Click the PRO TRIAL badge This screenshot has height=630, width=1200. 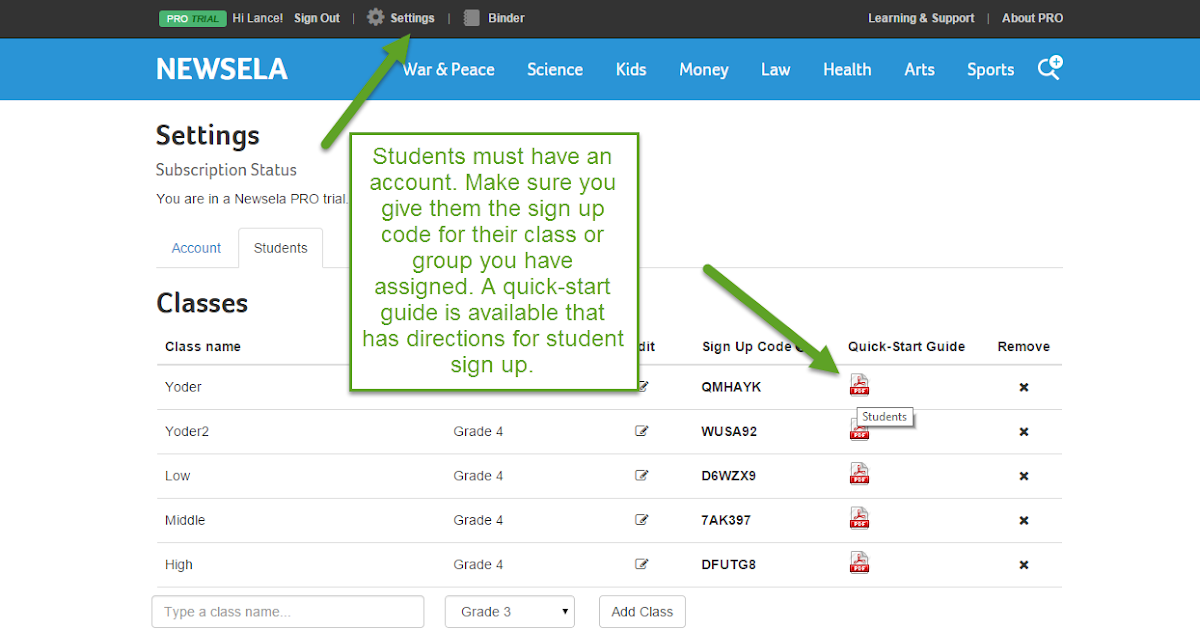[x=193, y=18]
